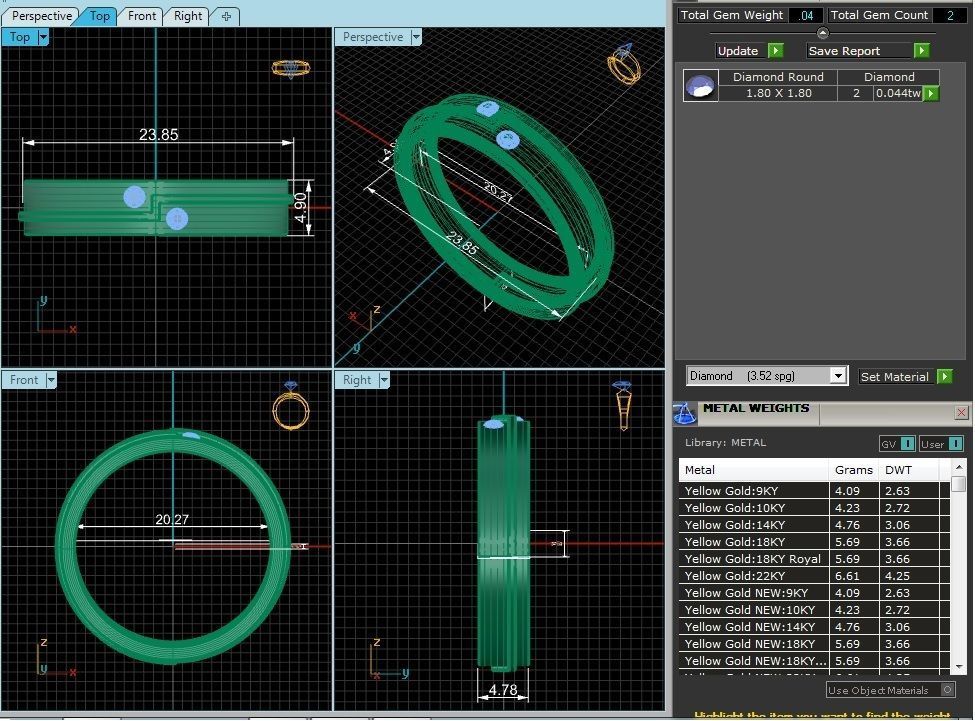Switch to the Top viewport tab
975x721 pixels.
(99, 16)
